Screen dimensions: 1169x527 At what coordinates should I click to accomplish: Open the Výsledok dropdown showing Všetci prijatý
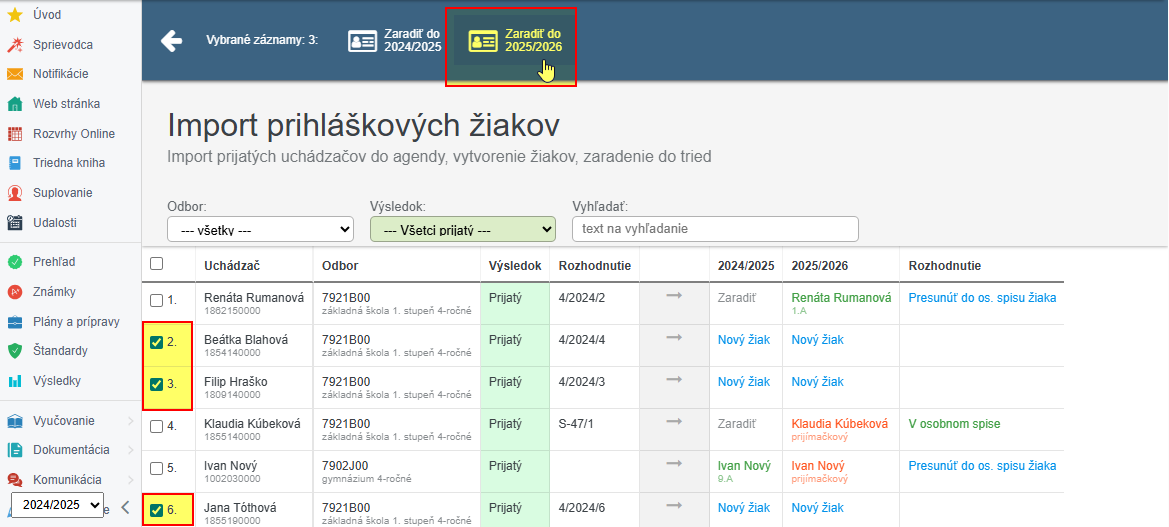[463, 229]
